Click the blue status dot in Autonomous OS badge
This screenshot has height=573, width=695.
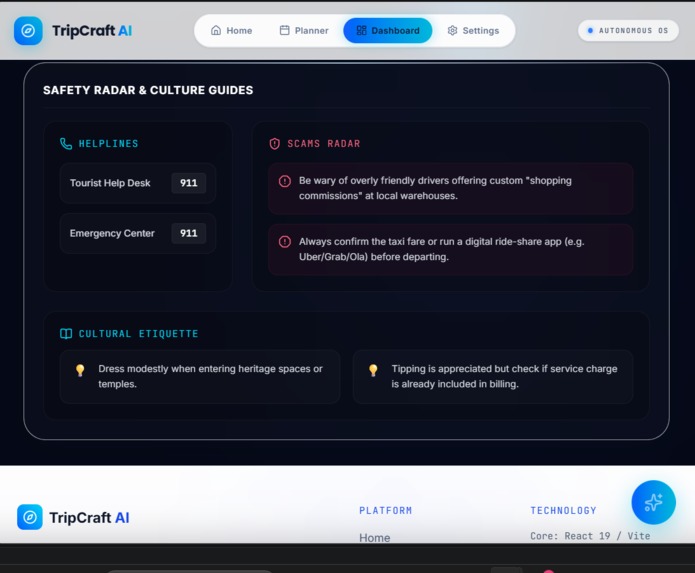tap(590, 31)
